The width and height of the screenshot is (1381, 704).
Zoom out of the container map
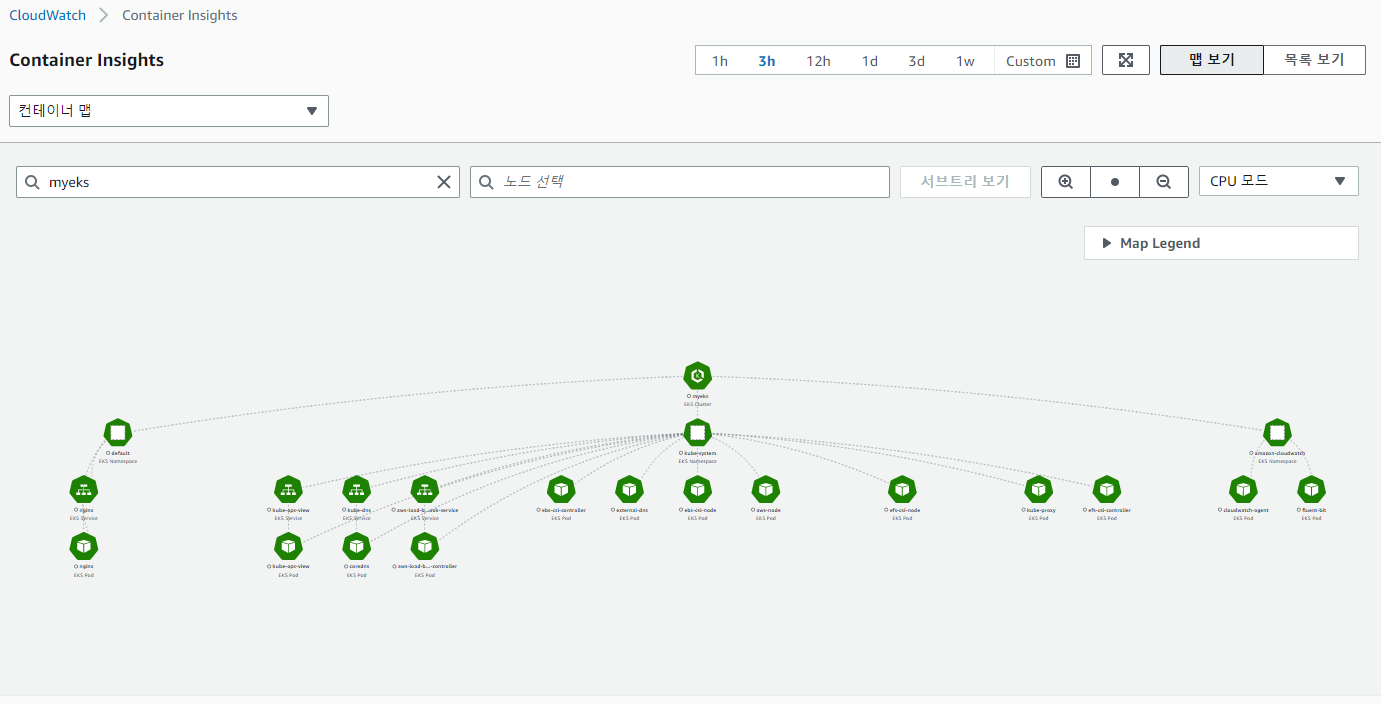click(x=1164, y=182)
